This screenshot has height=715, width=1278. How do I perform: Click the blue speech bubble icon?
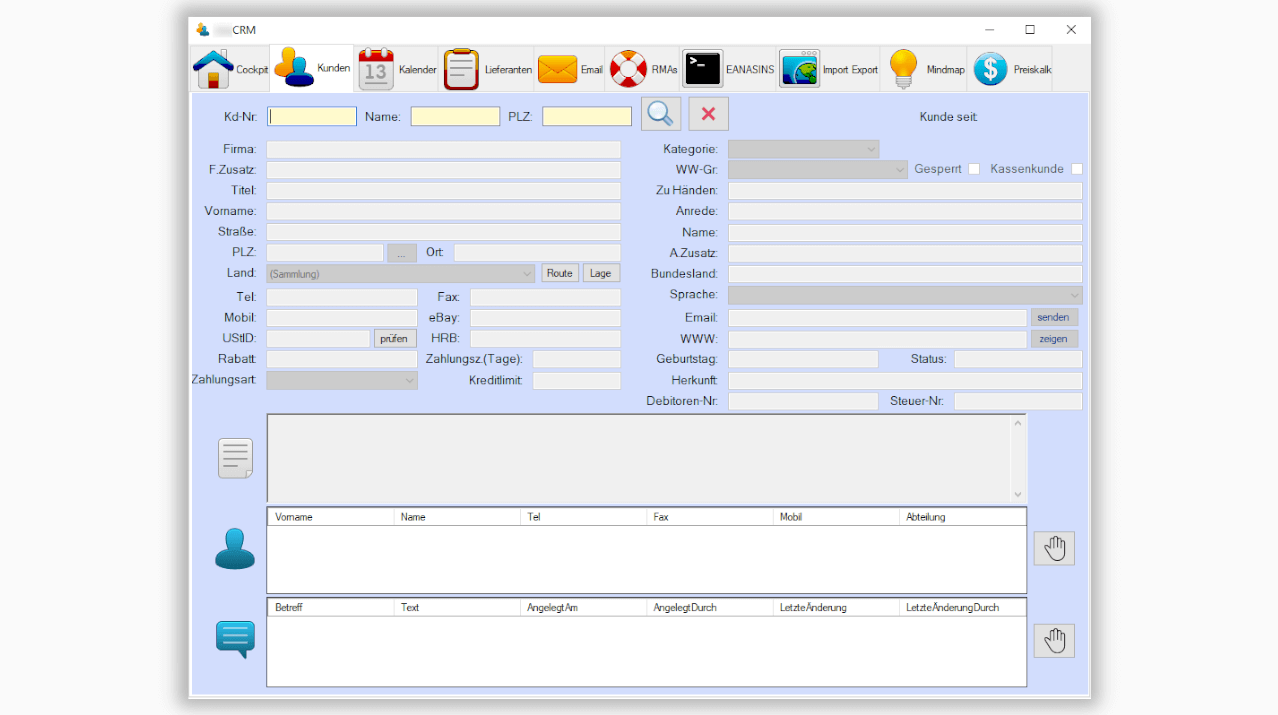[x=235, y=639]
